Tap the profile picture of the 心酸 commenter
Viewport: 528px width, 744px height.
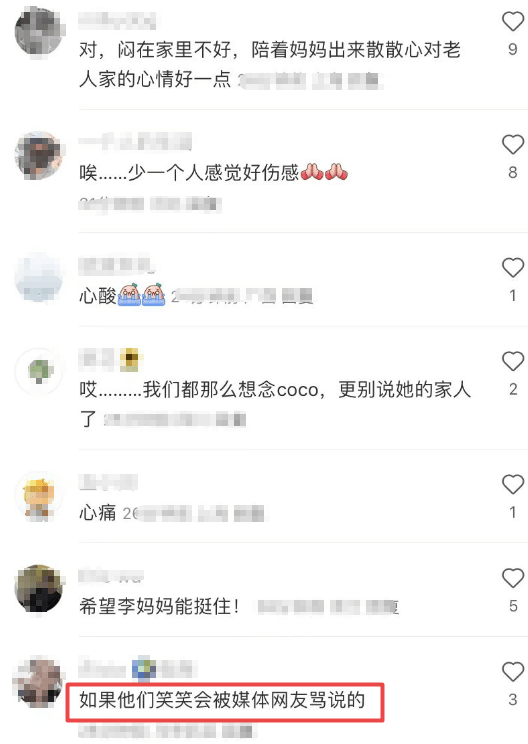(x=39, y=279)
